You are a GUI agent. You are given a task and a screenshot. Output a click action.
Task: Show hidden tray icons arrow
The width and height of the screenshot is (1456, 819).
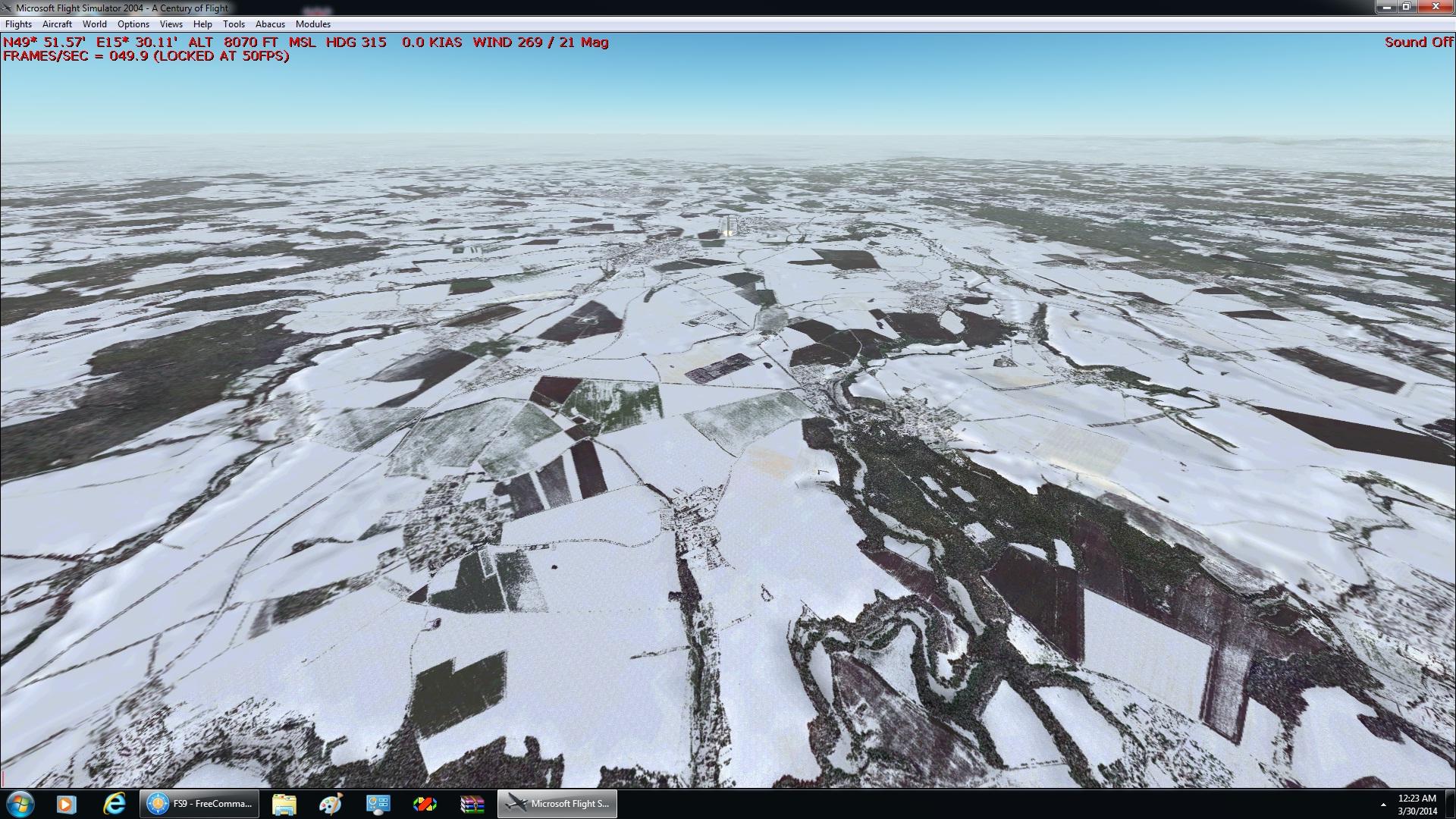click(x=1383, y=805)
